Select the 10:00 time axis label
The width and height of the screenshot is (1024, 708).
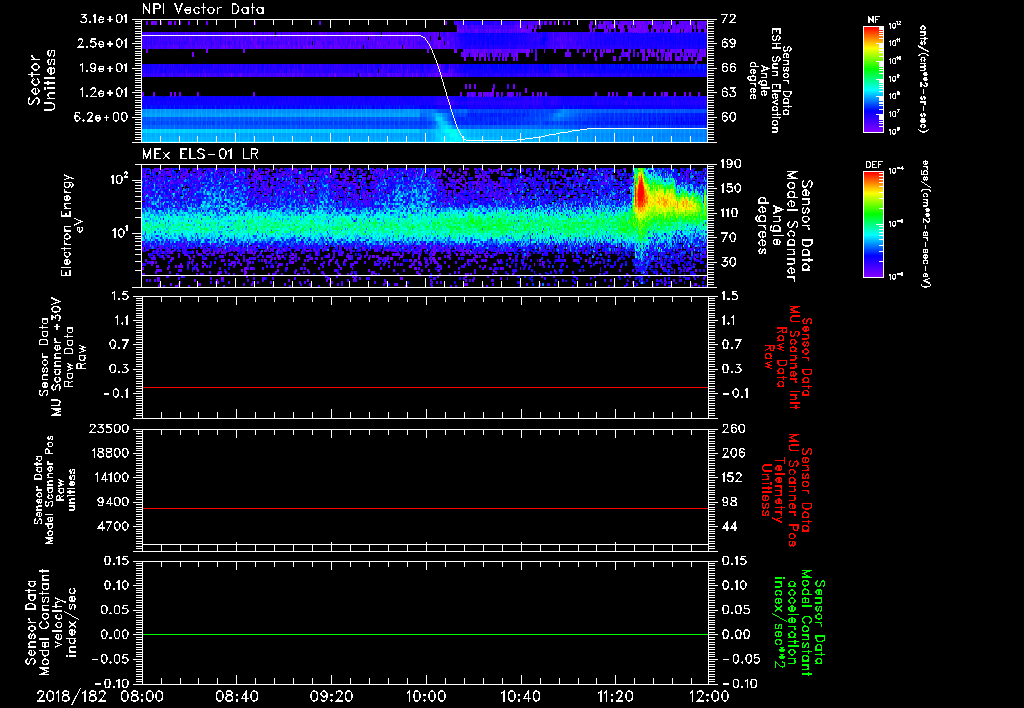[x=425, y=695]
